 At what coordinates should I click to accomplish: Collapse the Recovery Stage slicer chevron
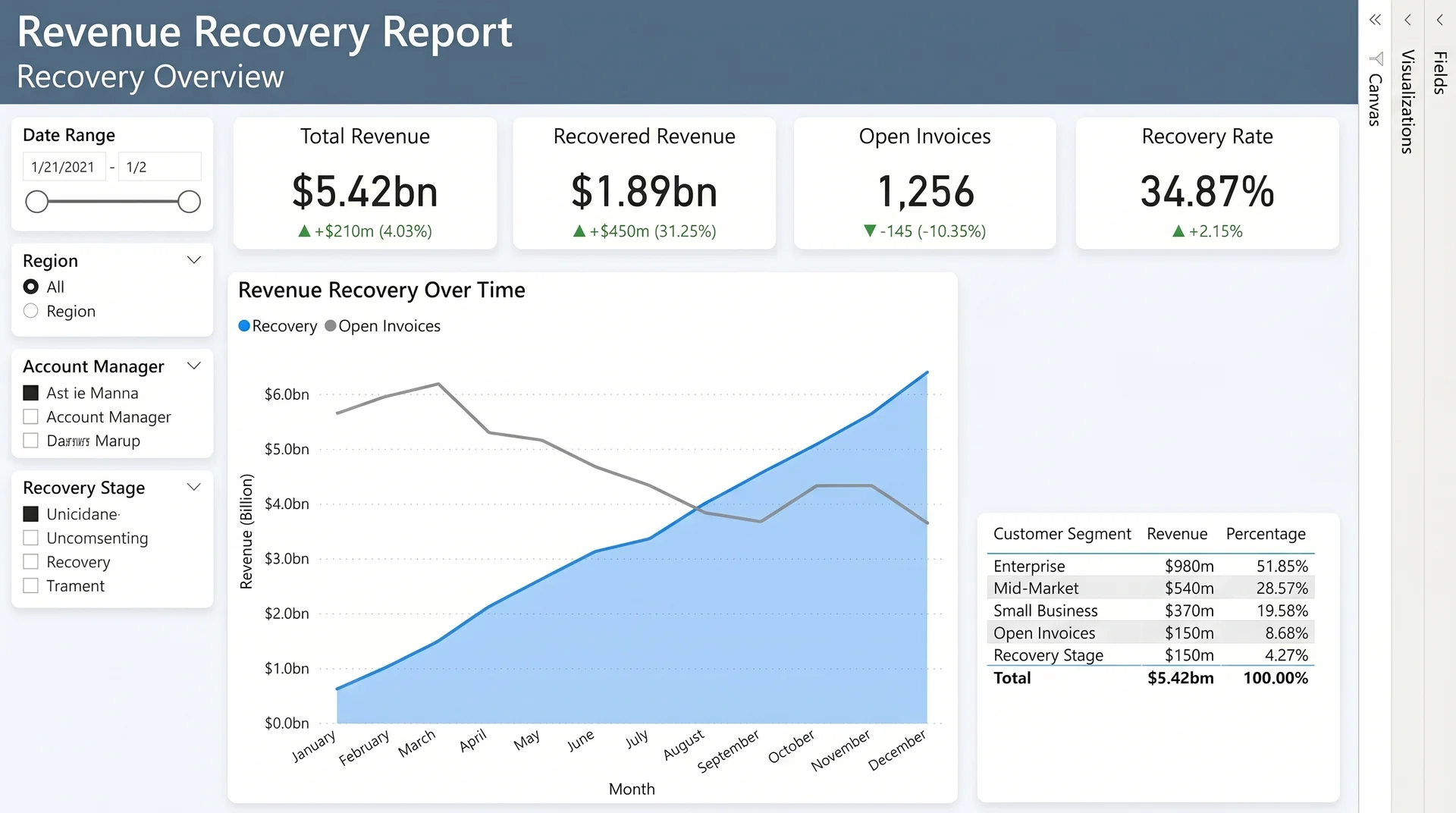coord(194,487)
